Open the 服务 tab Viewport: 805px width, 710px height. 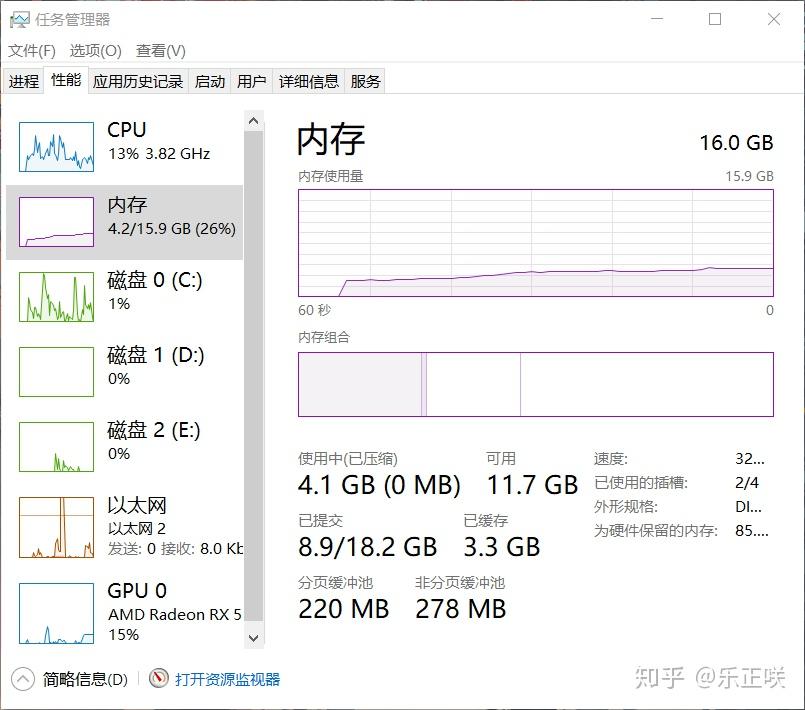pos(365,81)
